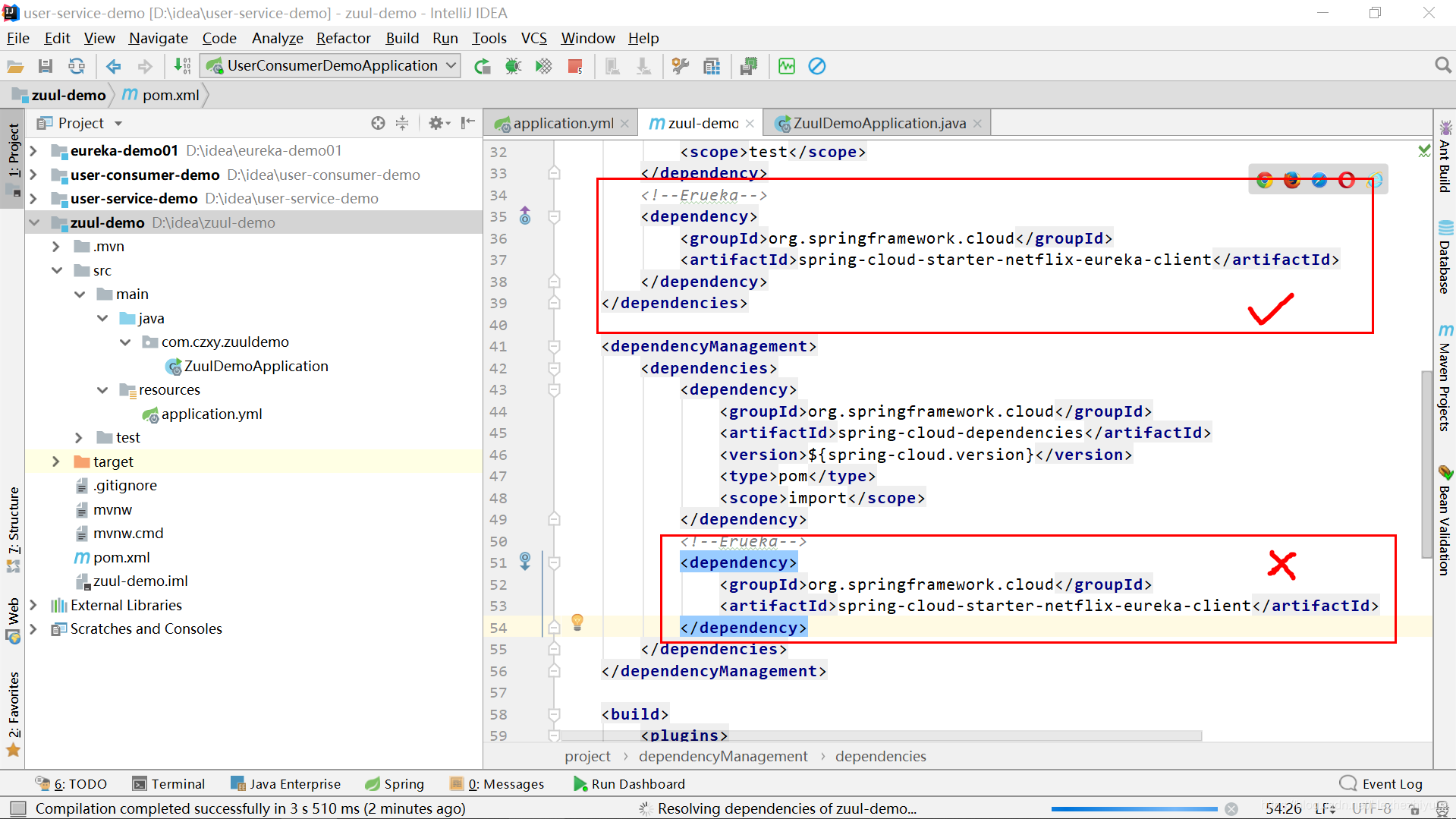Toggle tool window buttons in the status bar corner
The width and height of the screenshot is (1456, 819).
pos(18,808)
